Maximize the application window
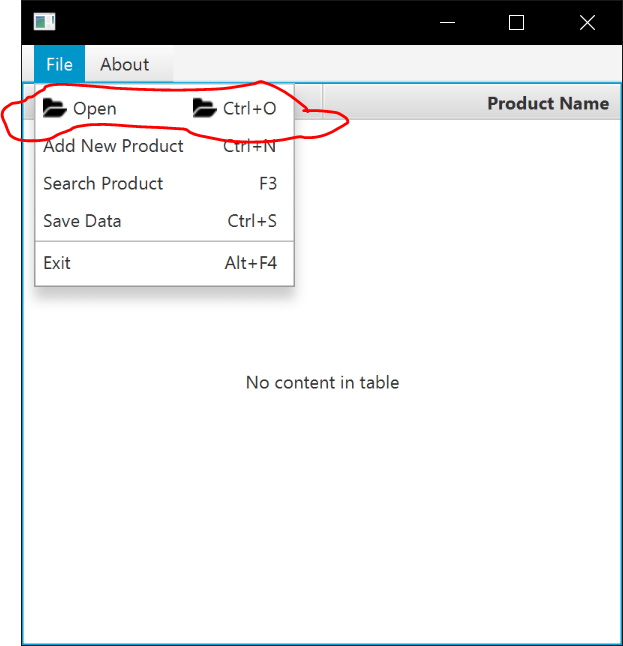This screenshot has width=623, height=646. coord(516,22)
